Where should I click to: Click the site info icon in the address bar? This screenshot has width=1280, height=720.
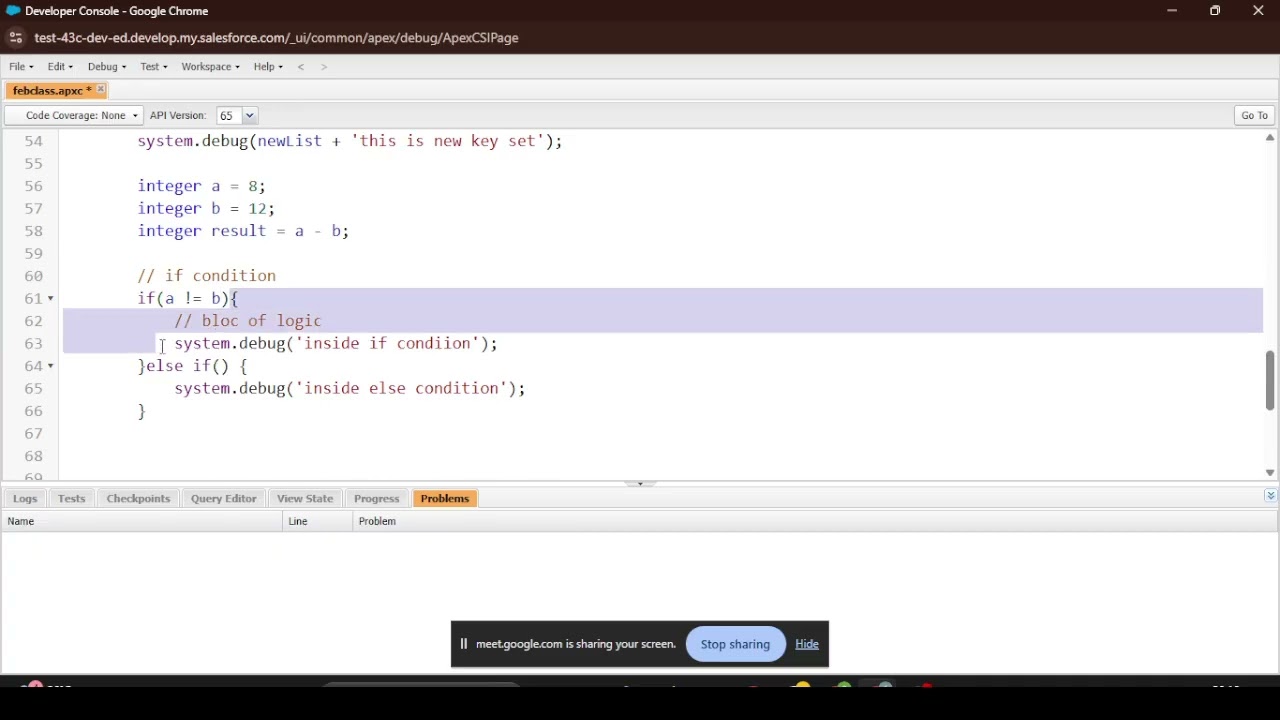point(15,38)
